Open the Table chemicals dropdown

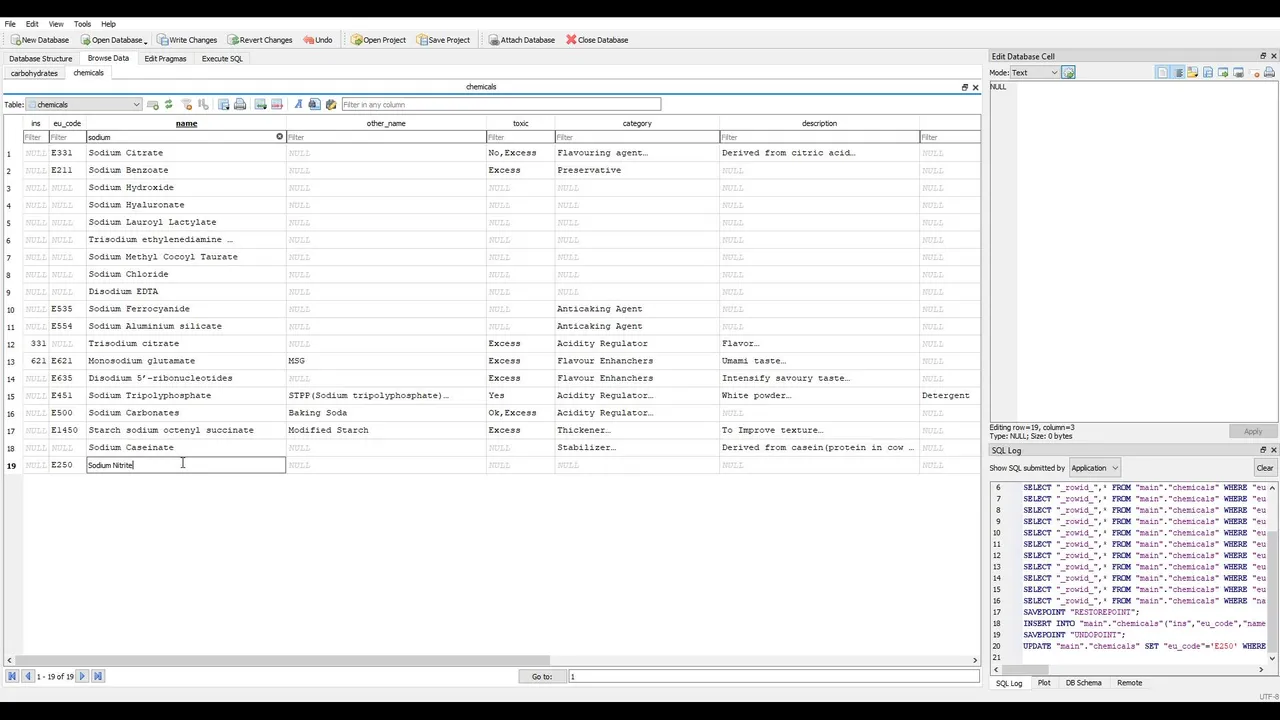tap(84, 104)
